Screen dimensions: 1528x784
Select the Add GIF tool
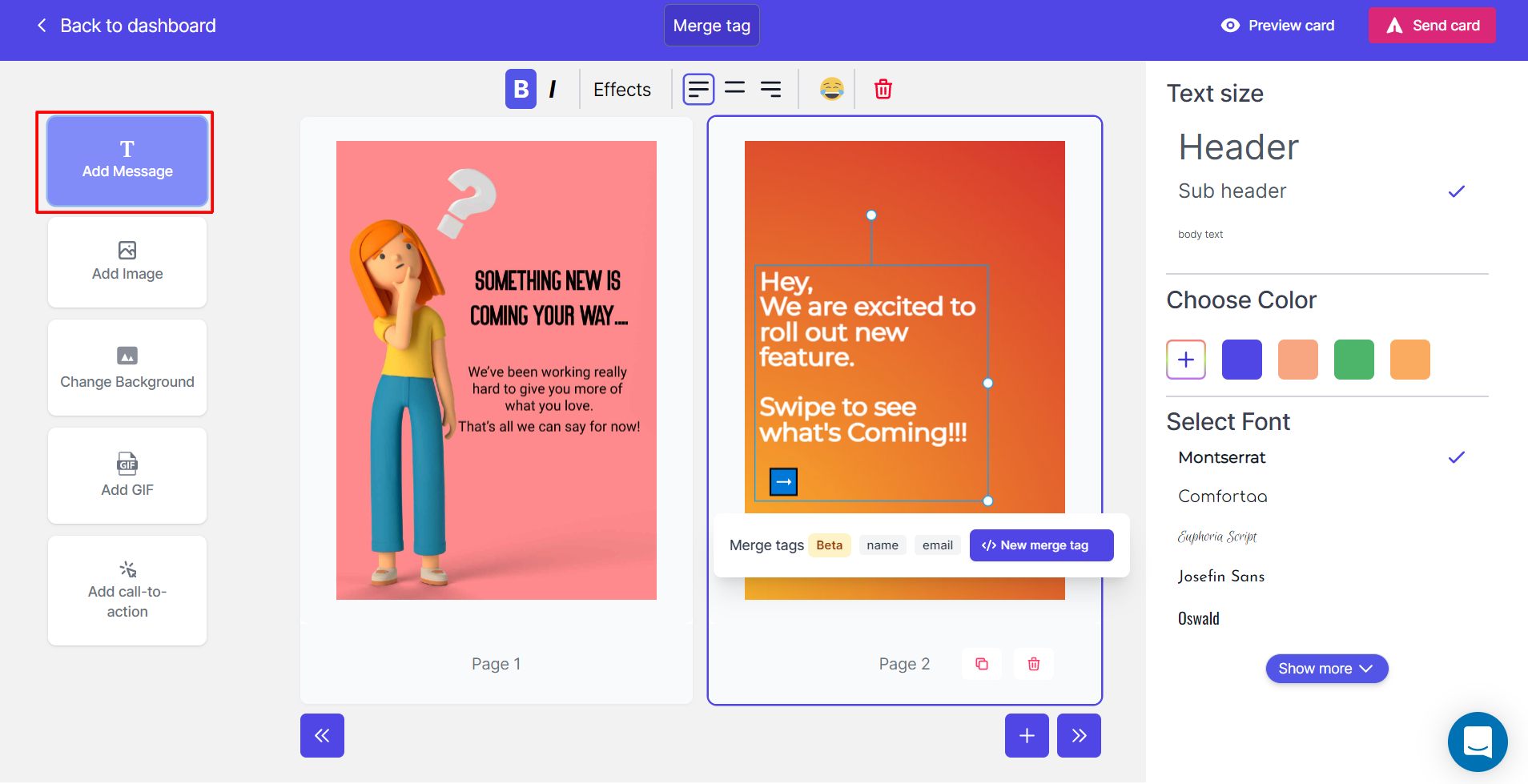pos(127,476)
